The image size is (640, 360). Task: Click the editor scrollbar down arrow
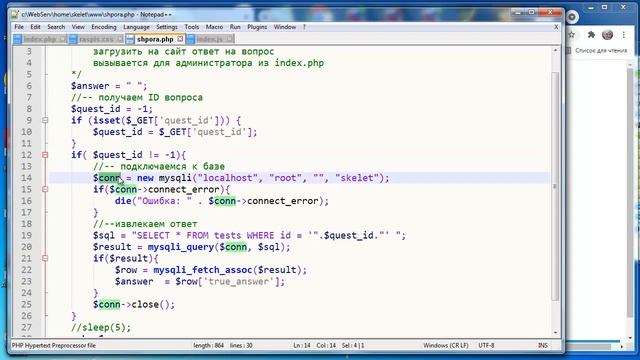(x=555, y=333)
